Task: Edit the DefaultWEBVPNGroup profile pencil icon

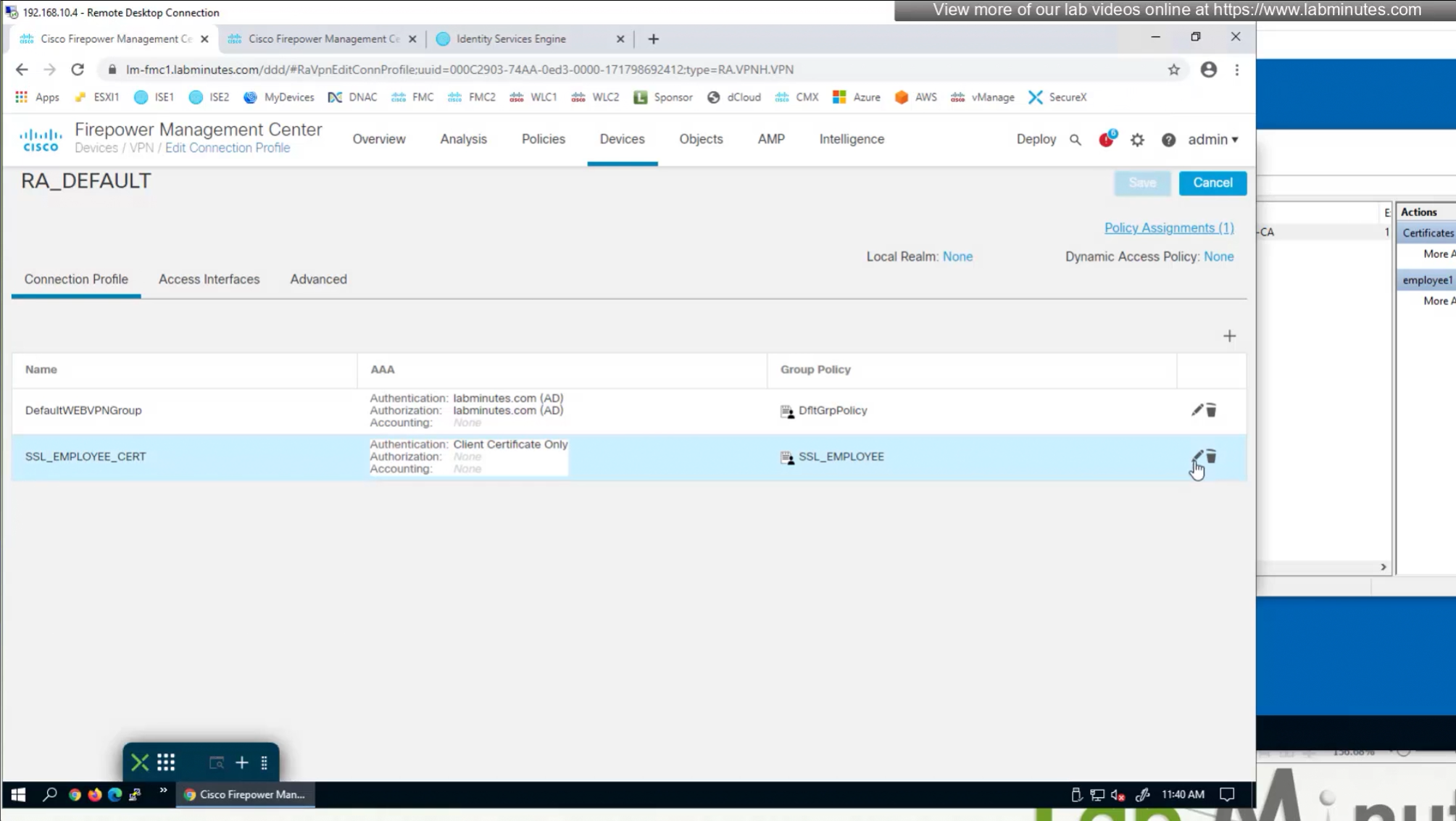Action: pos(1197,410)
